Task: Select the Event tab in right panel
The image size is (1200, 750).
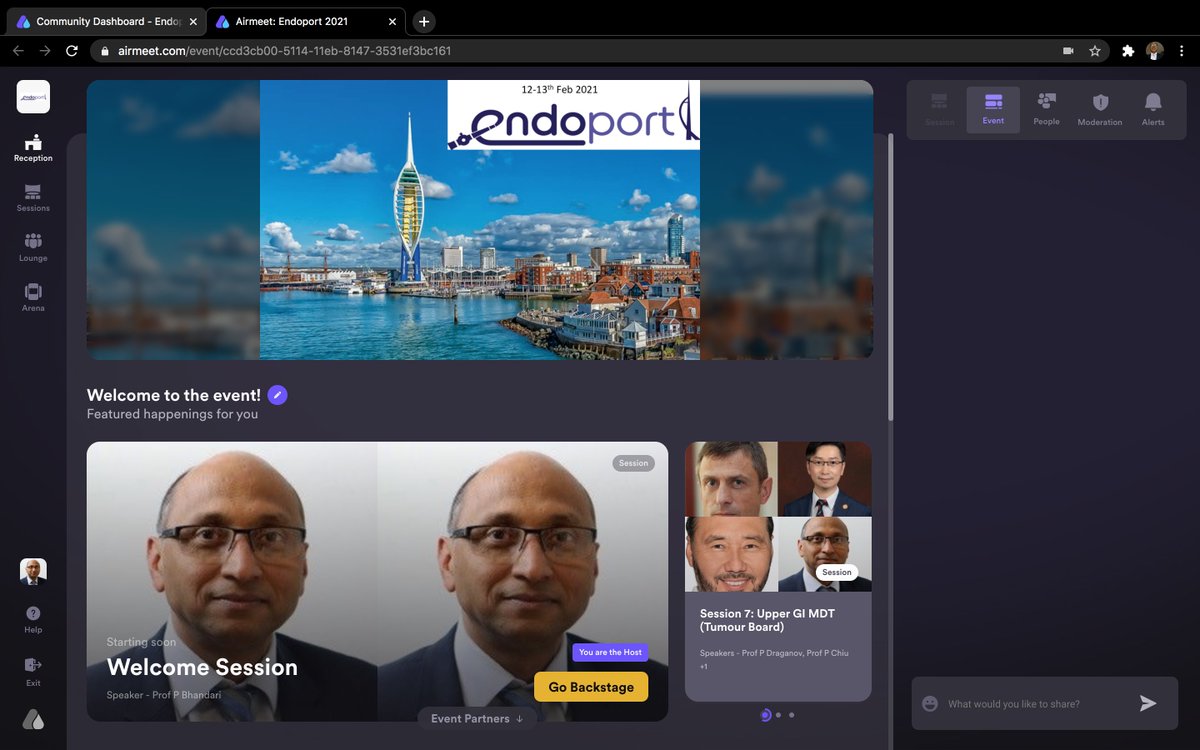Action: 993,109
